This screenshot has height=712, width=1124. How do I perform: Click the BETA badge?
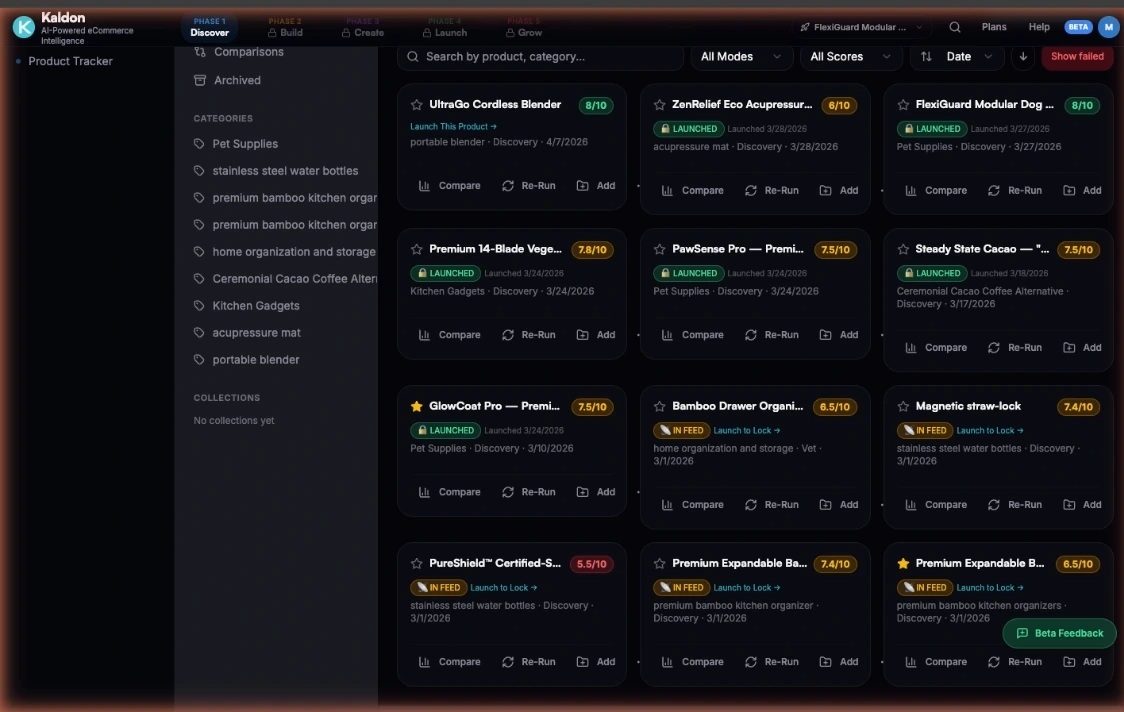1078,27
